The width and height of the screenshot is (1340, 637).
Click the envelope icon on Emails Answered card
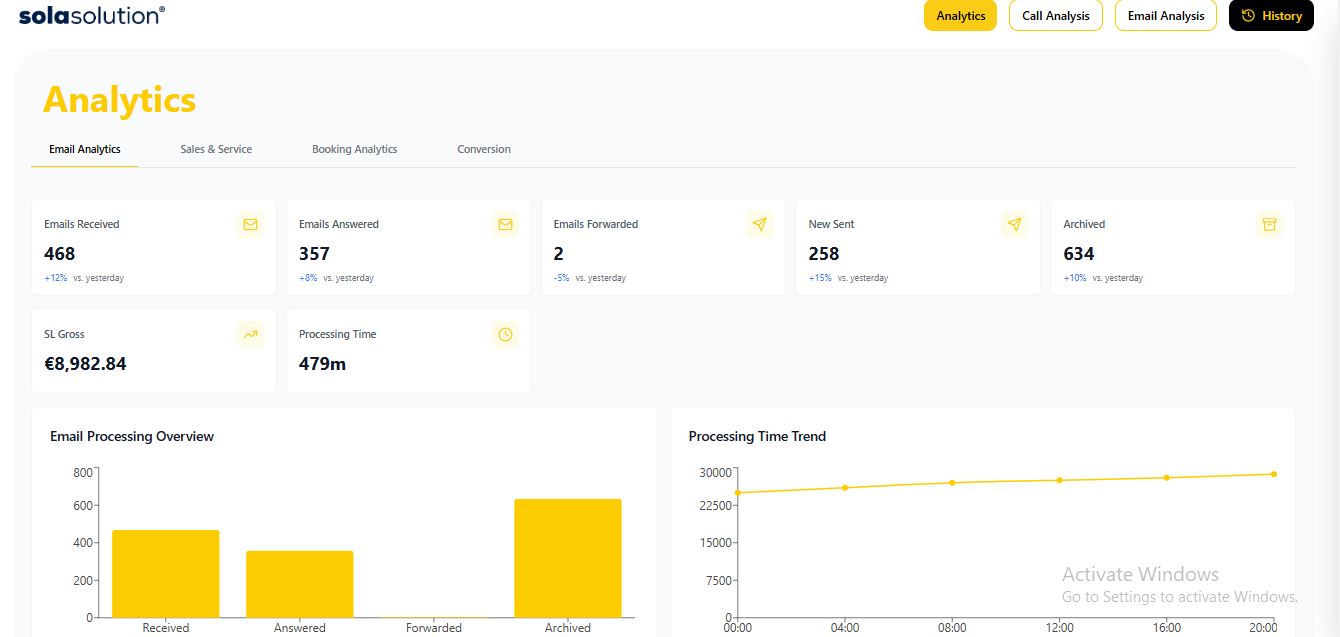coord(505,225)
